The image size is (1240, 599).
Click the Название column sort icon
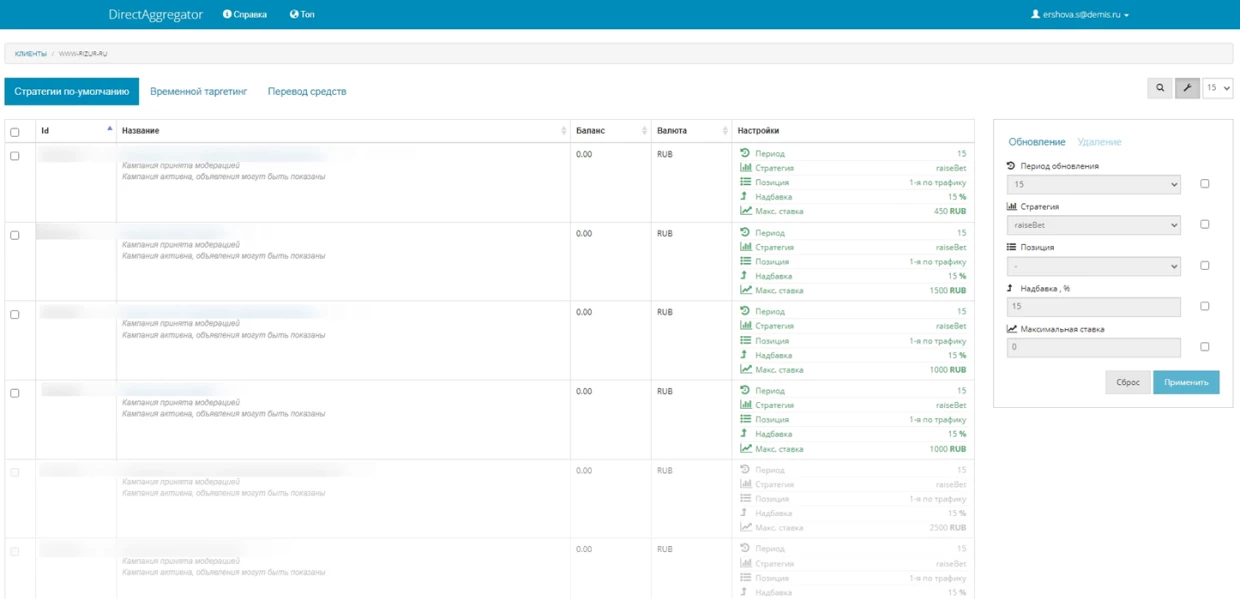(x=563, y=131)
